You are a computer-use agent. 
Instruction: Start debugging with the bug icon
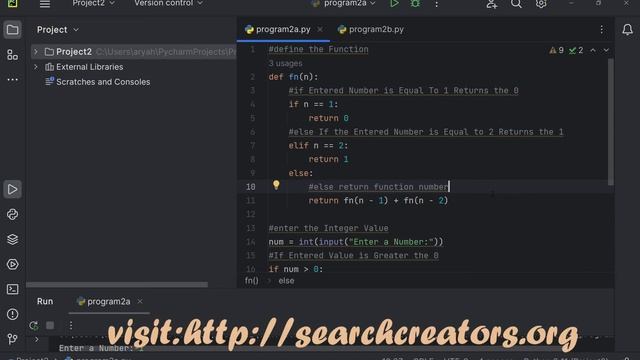[415, 4]
